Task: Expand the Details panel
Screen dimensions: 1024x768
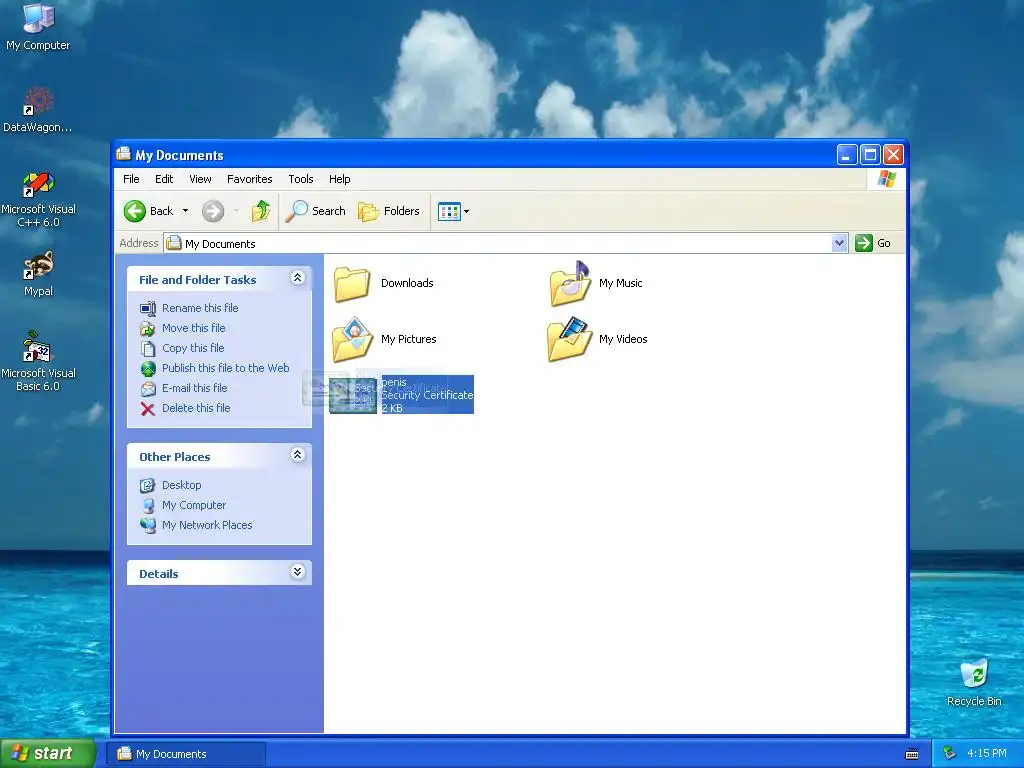Action: pyautogui.click(x=297, y=572)
